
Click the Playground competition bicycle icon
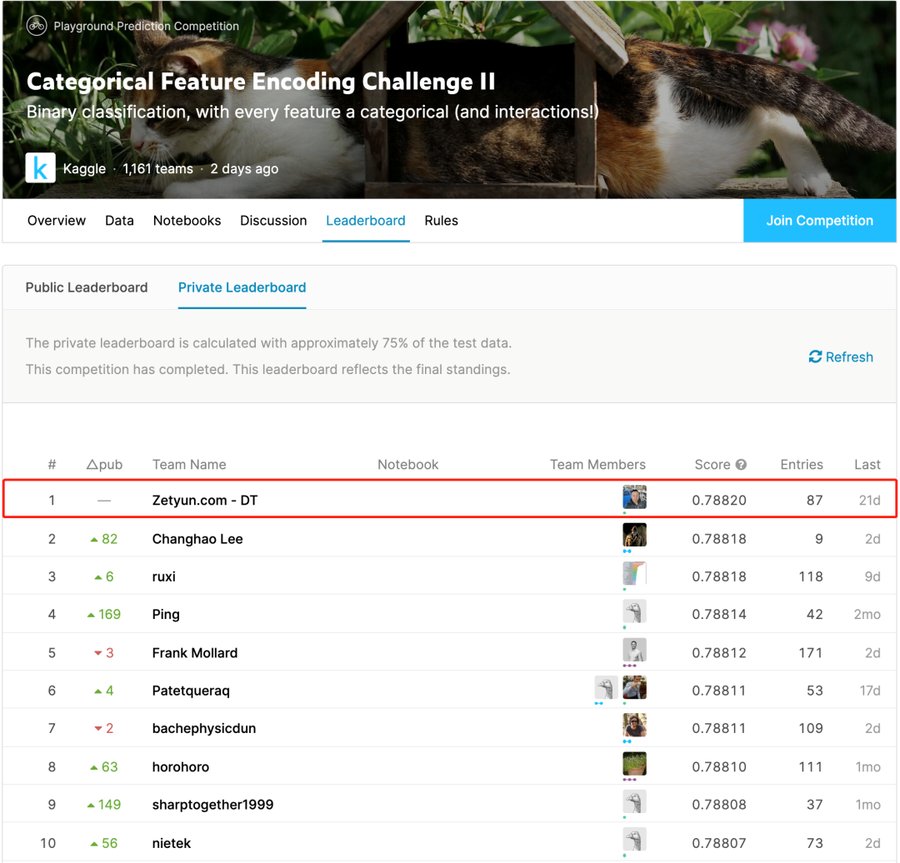point(37,25)
